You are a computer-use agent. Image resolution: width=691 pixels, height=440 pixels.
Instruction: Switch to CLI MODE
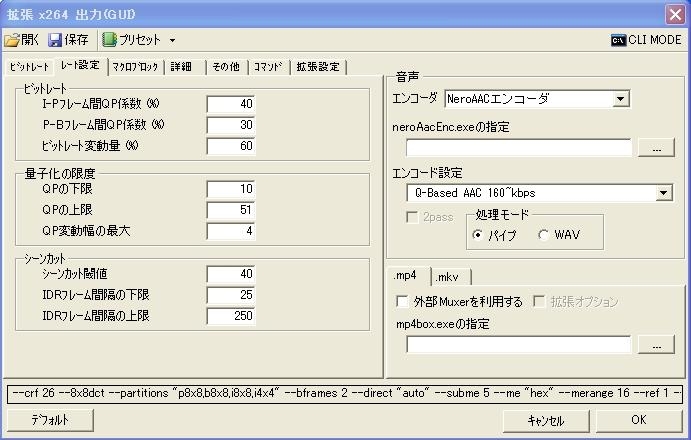point(646,40)
